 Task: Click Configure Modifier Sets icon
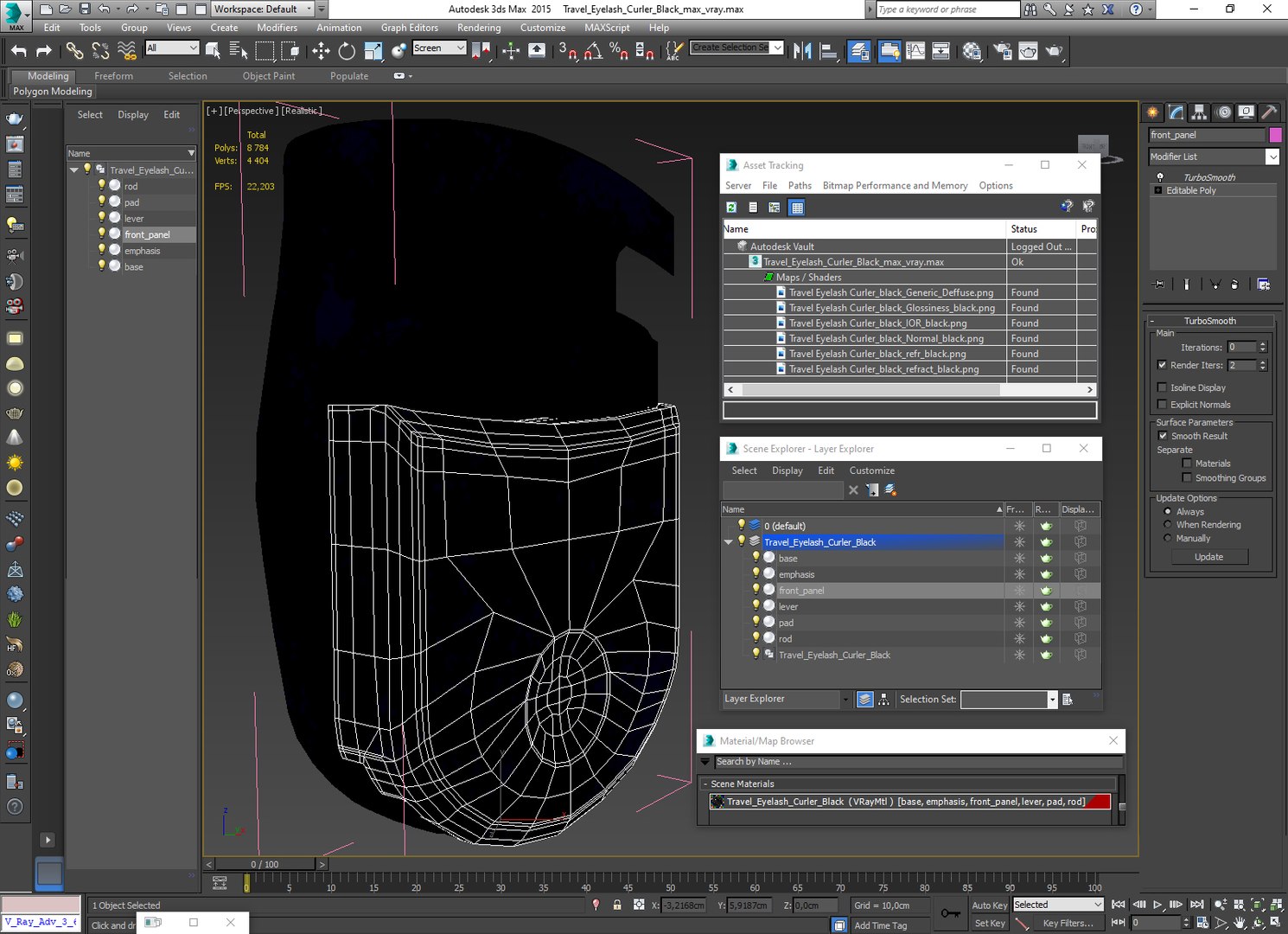tap(1264, 284)
